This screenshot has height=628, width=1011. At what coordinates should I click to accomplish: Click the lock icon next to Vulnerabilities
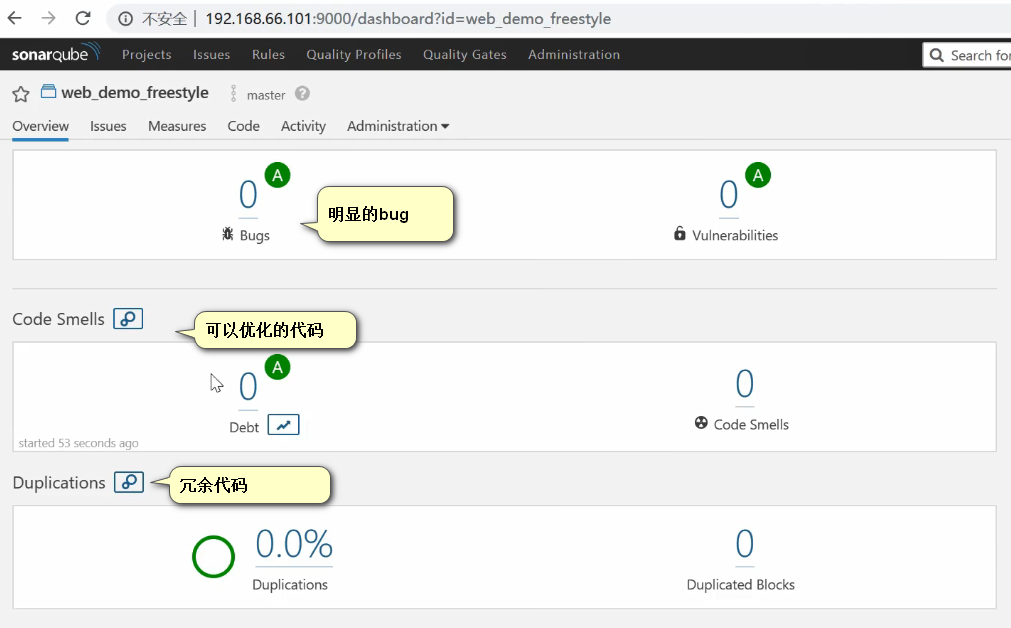pos(680,233)
